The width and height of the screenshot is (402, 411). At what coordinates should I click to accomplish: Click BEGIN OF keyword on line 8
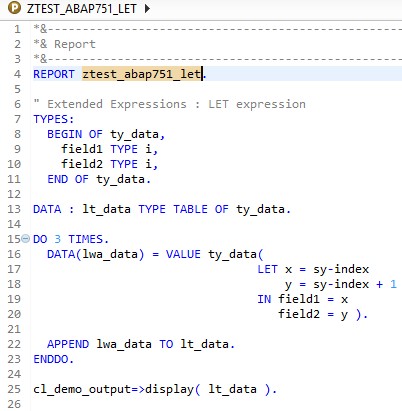[75, 134]
